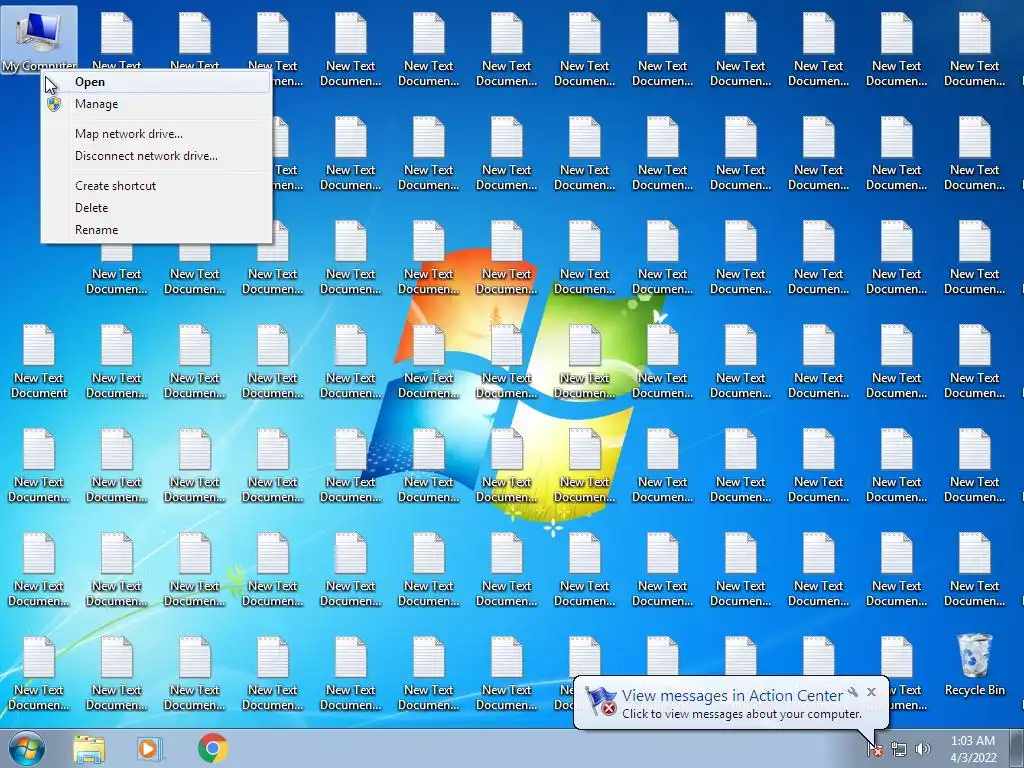The height and width of the screenshot is (768, 1024).
Task: Launch Google Chrome from the taskbar
Action: click(212, 749)
